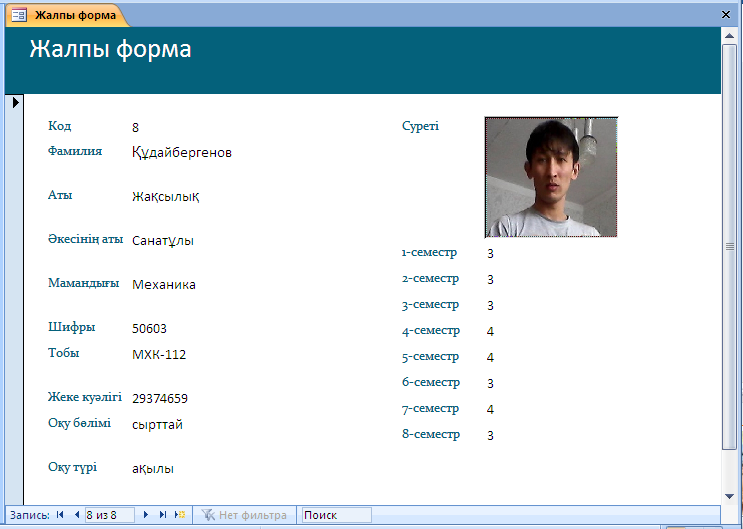Image resolution: width=743 pixels, height=529 pixels.
Task: Click the Суреті label
Action: pyautogui.click(x=420, y=126)
